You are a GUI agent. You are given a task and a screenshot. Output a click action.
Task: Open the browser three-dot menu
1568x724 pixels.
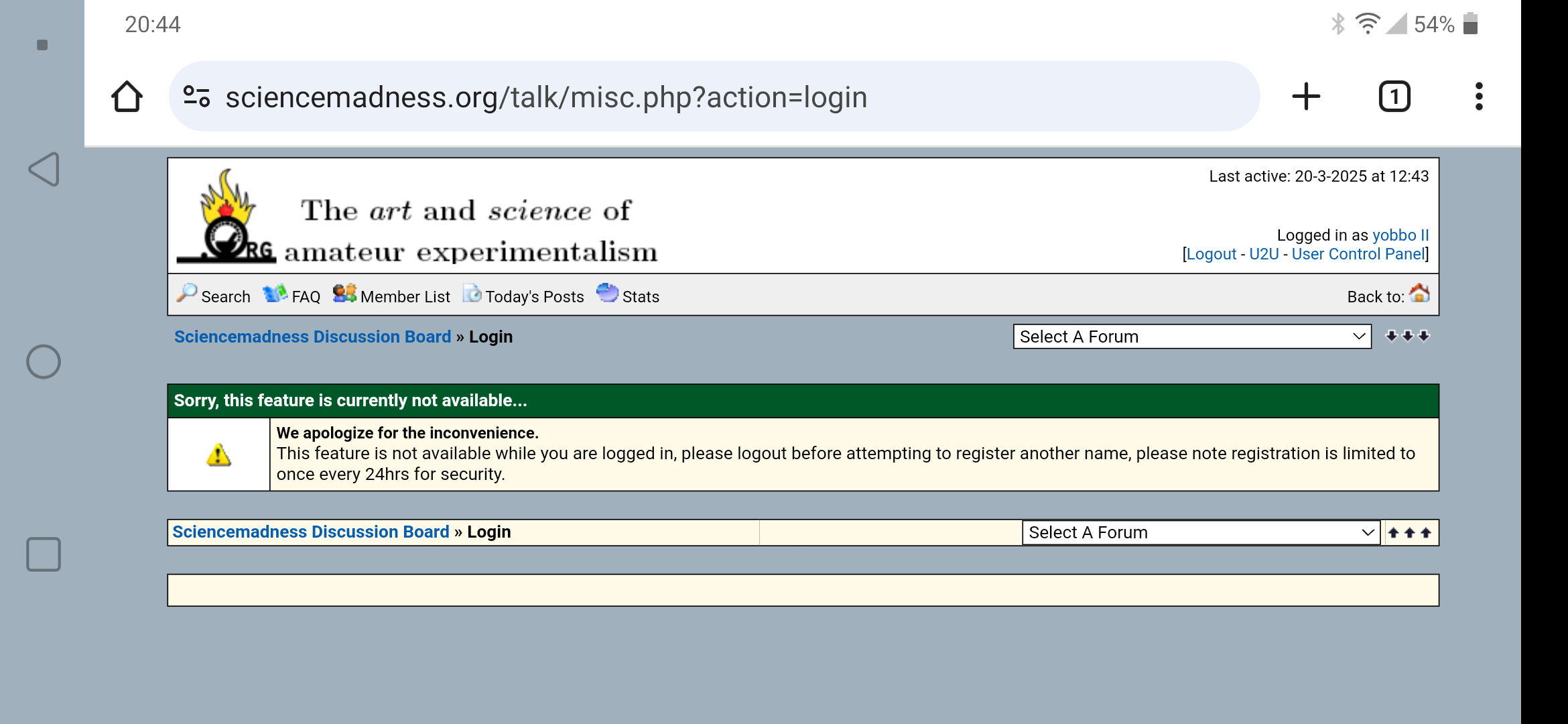tap(1478, 97)
